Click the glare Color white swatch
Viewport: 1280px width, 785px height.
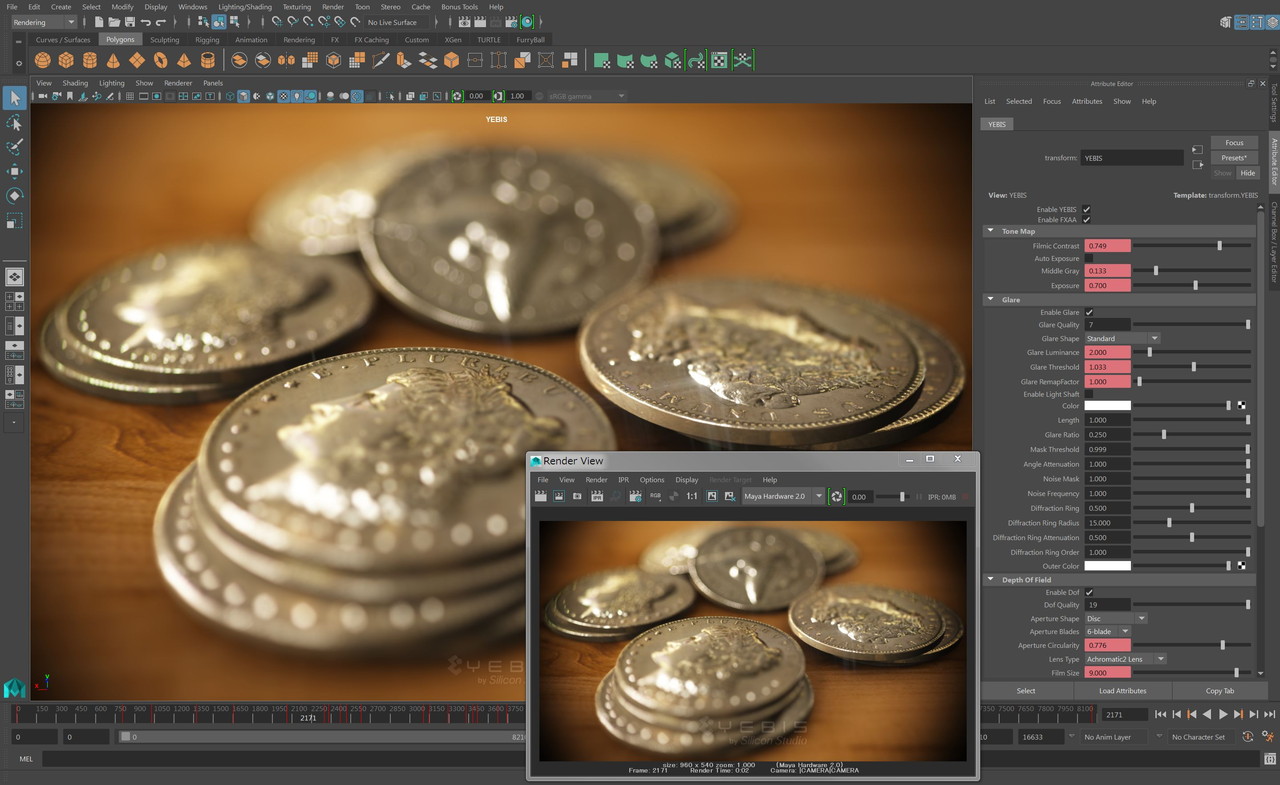[x=1107, y=406]
